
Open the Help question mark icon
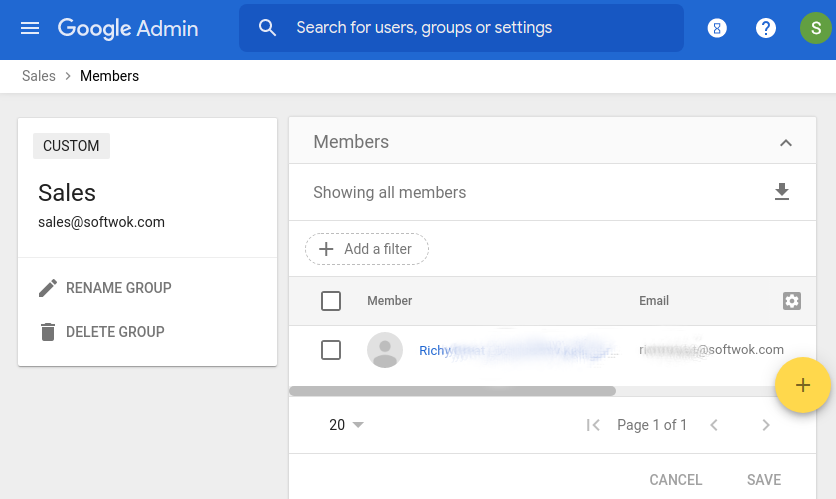click(766, 28)
